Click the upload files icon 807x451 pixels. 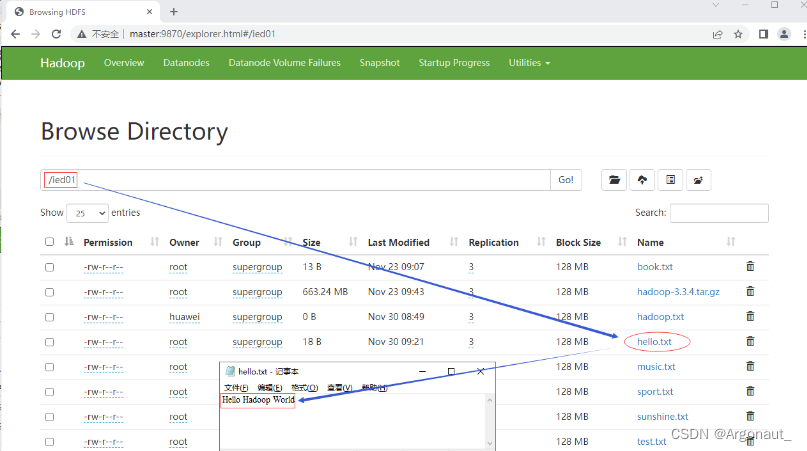point(642,180)
